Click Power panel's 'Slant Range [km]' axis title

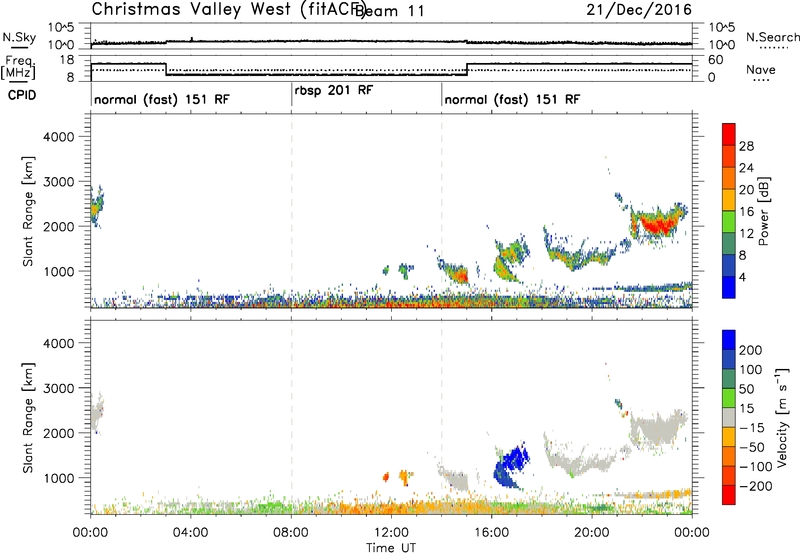point(28,211)
